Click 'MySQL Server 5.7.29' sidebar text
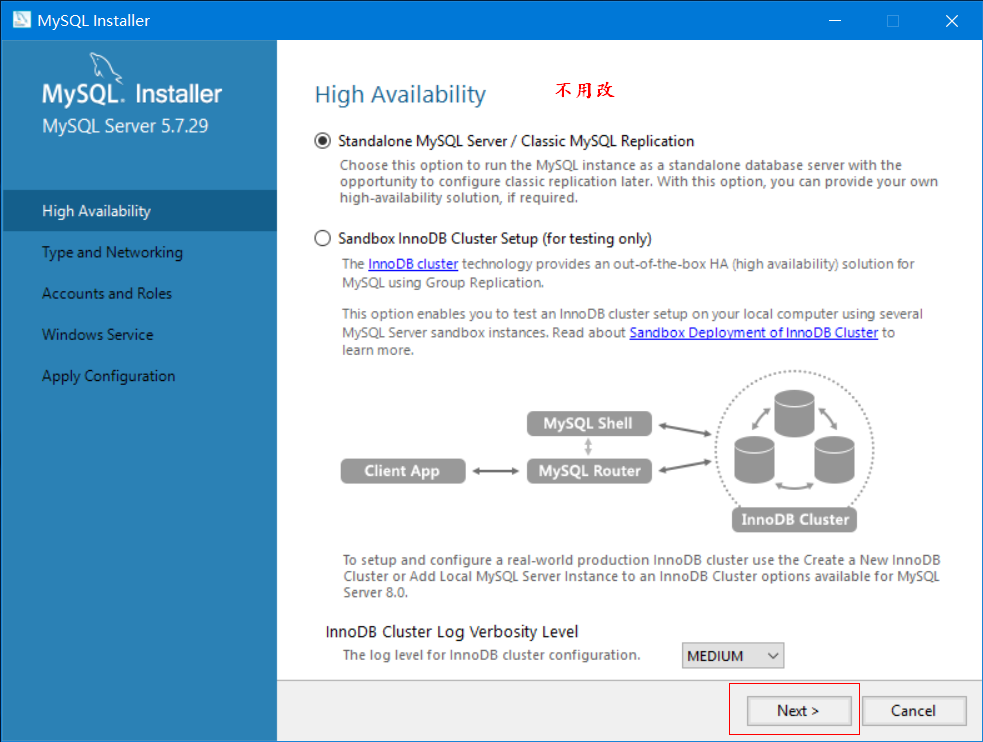983x742 pixels. click(x=125, y=126)
